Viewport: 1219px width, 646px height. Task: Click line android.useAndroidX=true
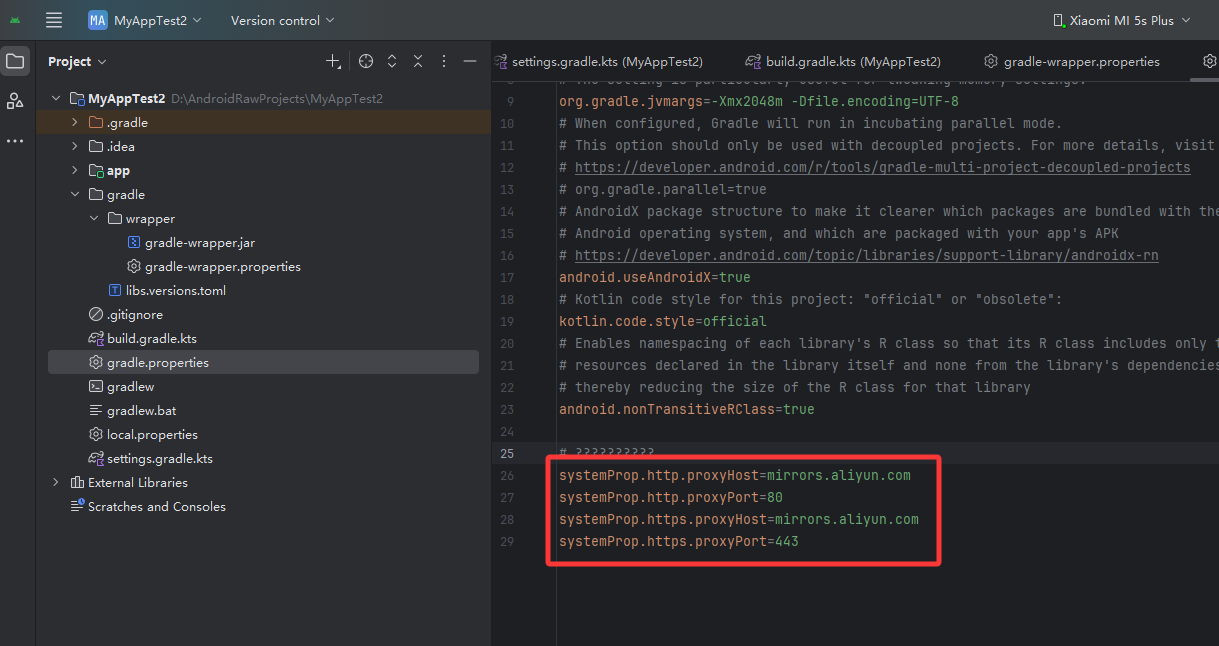point(654,278)
